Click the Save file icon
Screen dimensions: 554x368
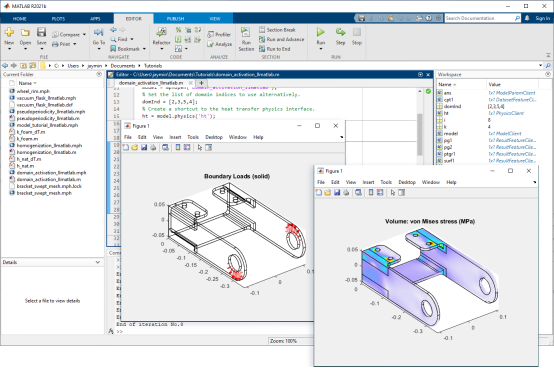(41, 32)
